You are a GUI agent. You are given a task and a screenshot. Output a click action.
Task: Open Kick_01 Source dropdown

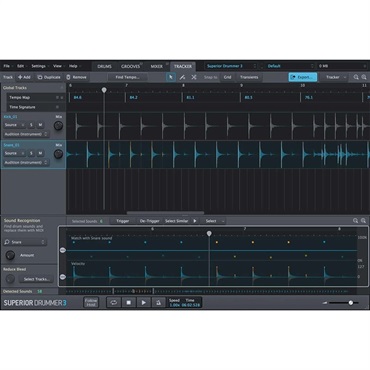pos(14,125)
